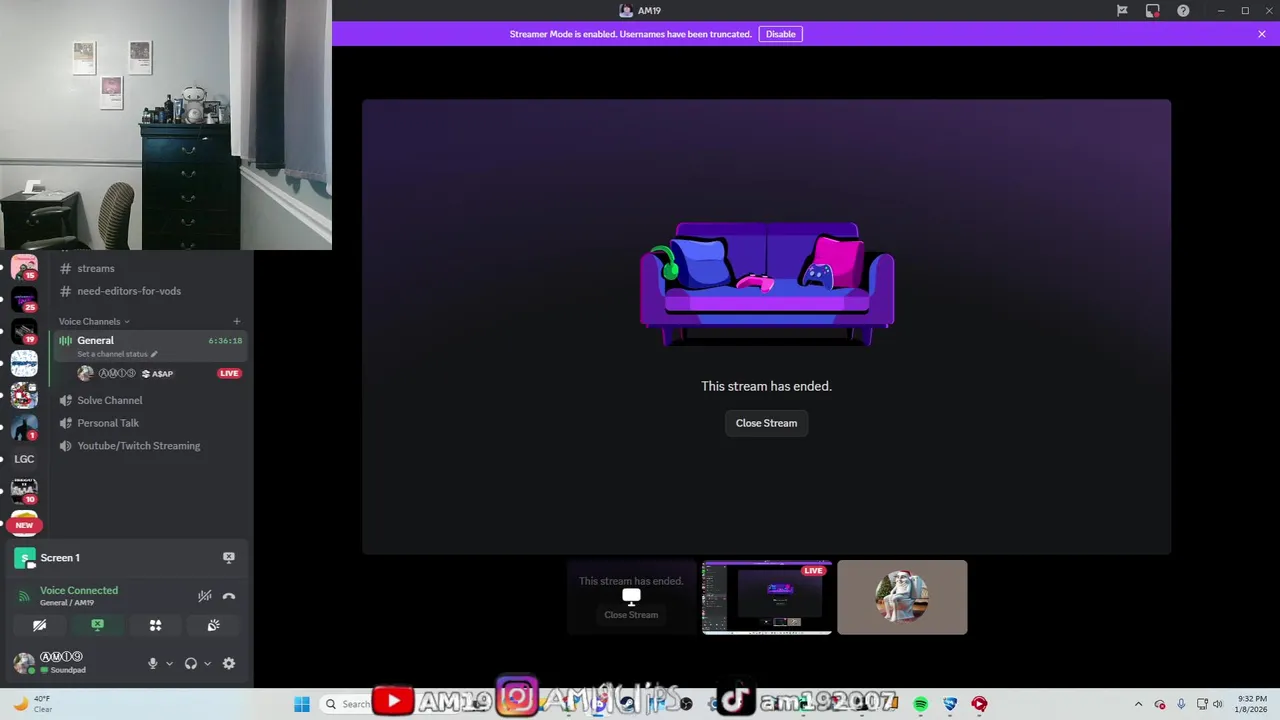This screenshot has width=1280, height=720.
Task: Open the Activities launcher button
Action: (155, 625)
